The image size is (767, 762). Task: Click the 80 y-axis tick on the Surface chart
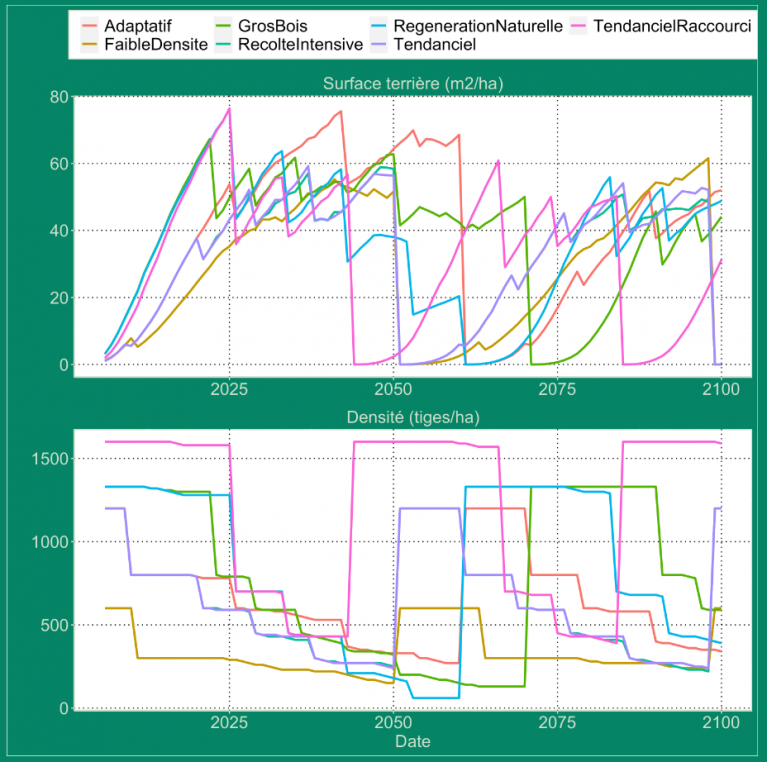click(59, 97)
